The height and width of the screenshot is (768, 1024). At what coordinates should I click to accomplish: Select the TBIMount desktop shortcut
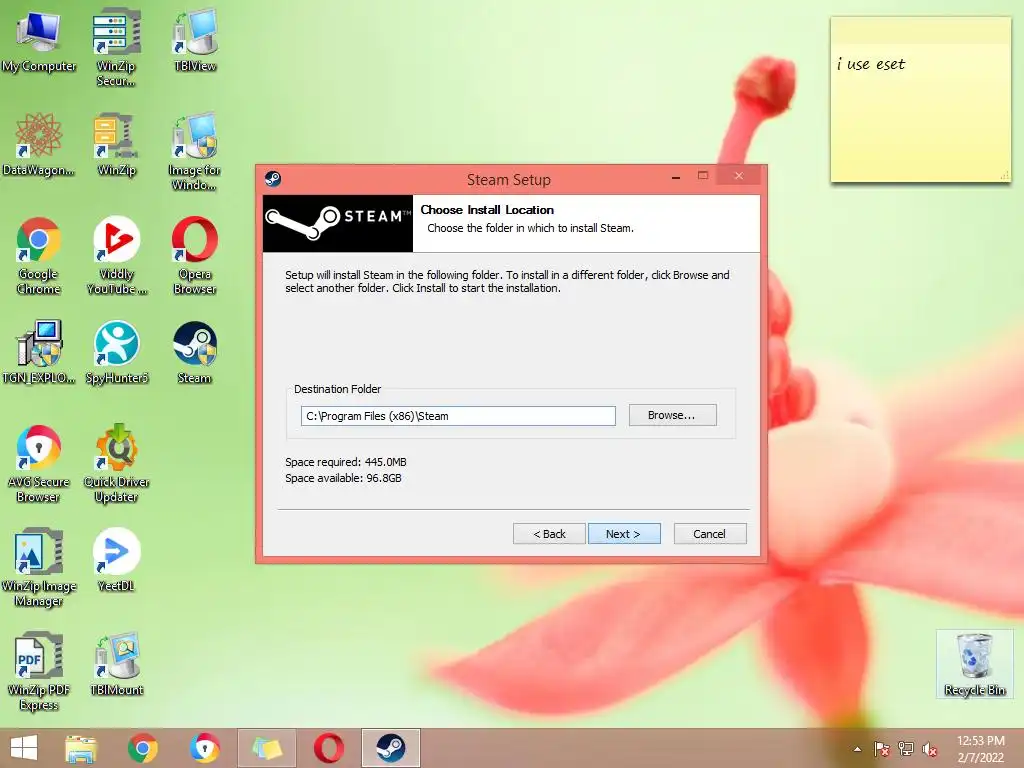116,665
